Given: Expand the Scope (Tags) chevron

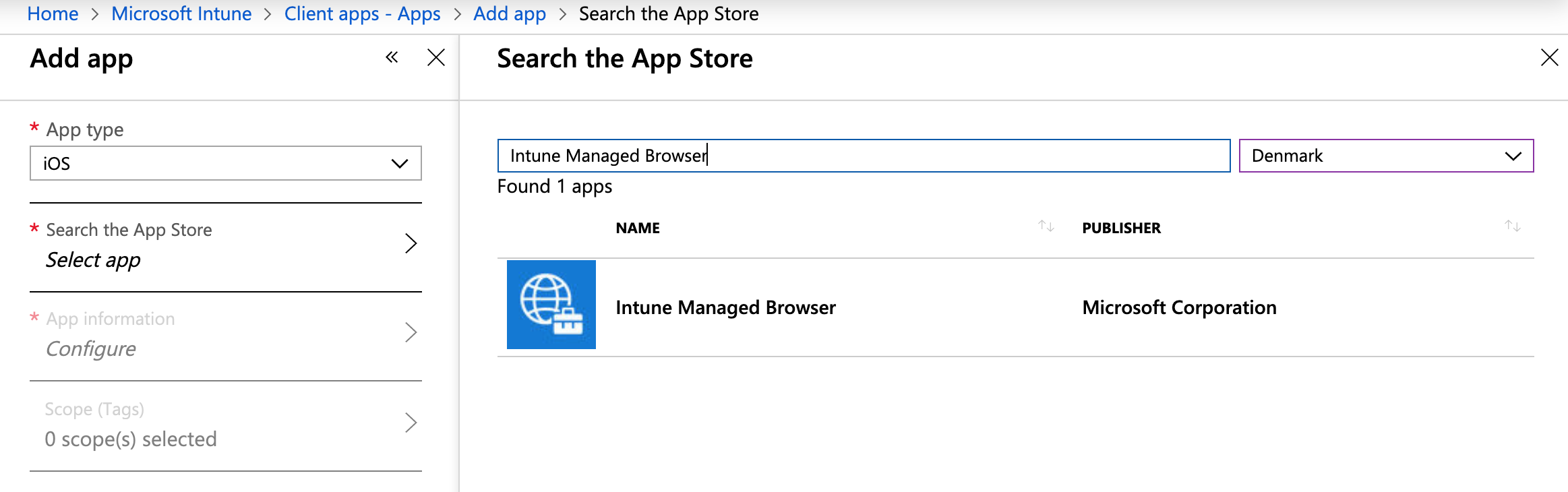Looking at the screenshot, I should tap(411, 423).
